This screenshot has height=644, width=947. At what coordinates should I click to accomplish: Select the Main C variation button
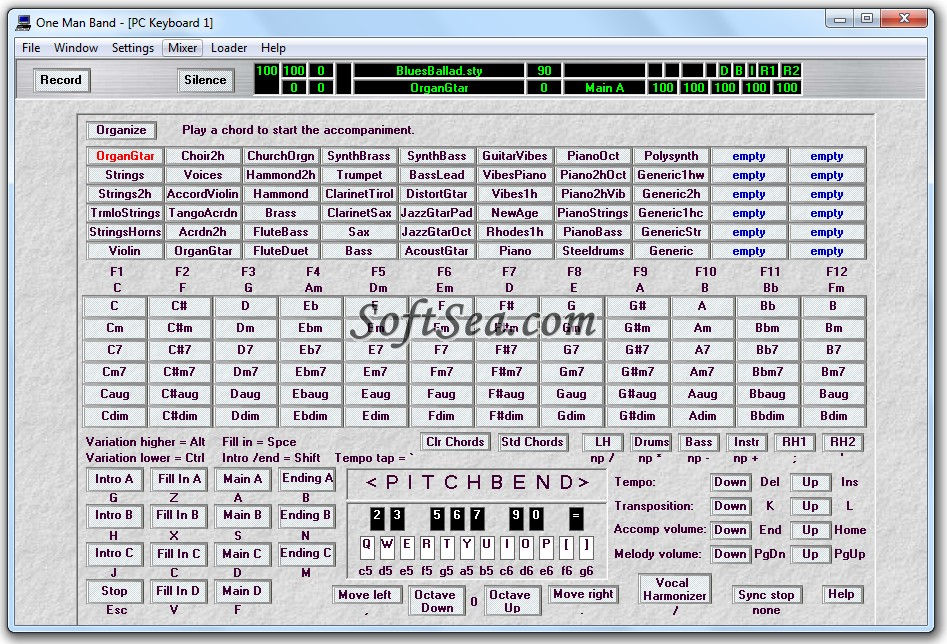point(242,553)
